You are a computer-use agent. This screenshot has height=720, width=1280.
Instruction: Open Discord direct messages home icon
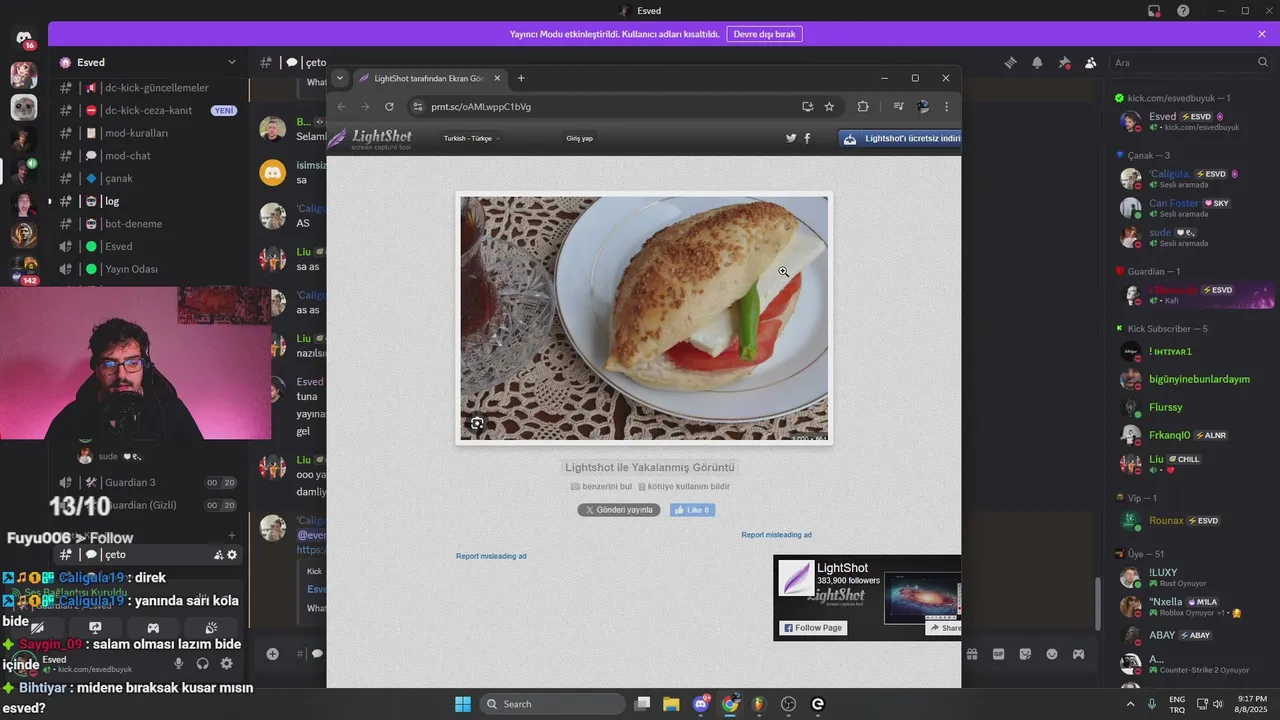pos(24,39)
